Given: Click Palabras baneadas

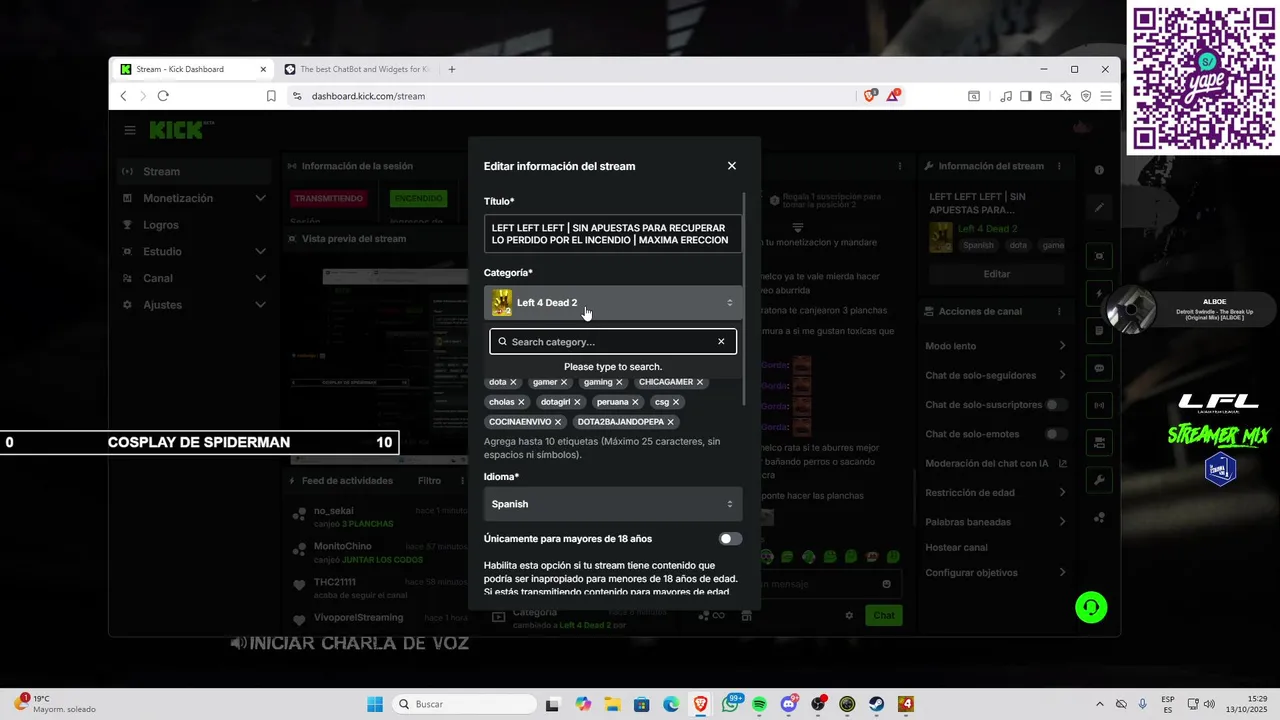Looking at the screenshot, I should pos(970,522).
